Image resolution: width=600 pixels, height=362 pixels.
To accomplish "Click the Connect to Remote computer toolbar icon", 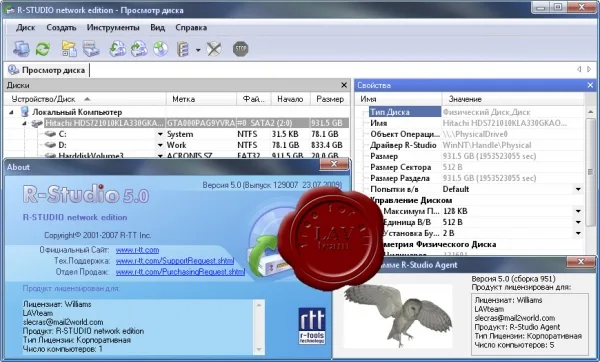I will click(x=21, y=49).
